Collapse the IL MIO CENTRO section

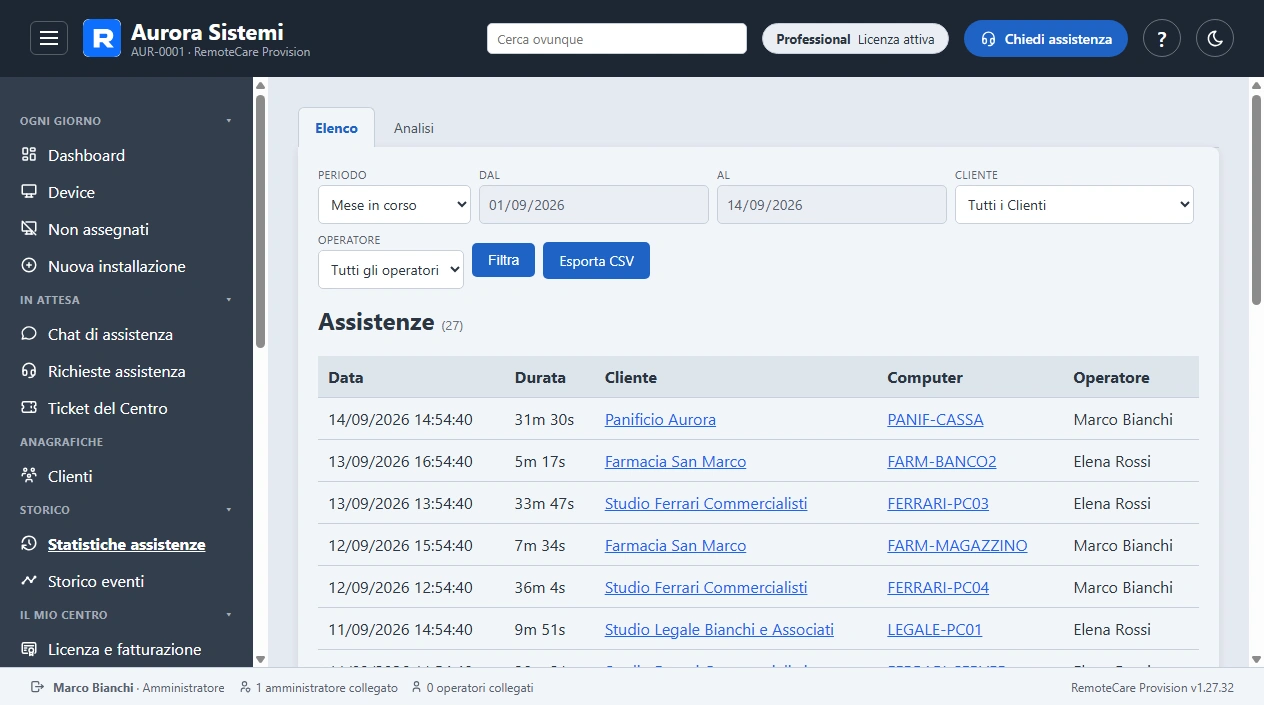coord(228,615)
